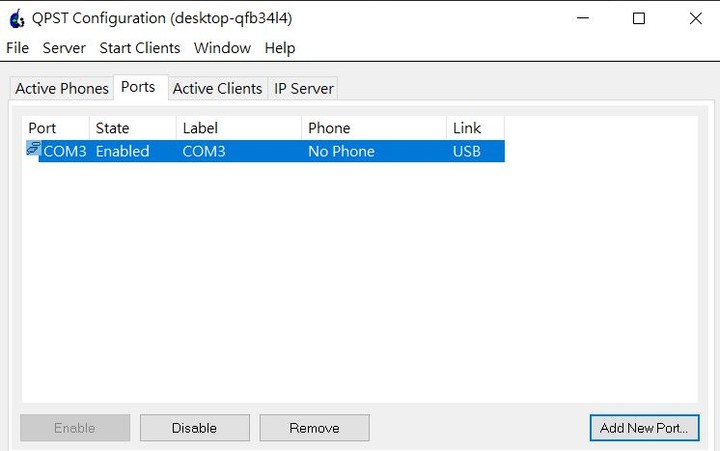Switch to the Active Clients tab
This screenshot has width=720, height=451.
click(217, 88)
